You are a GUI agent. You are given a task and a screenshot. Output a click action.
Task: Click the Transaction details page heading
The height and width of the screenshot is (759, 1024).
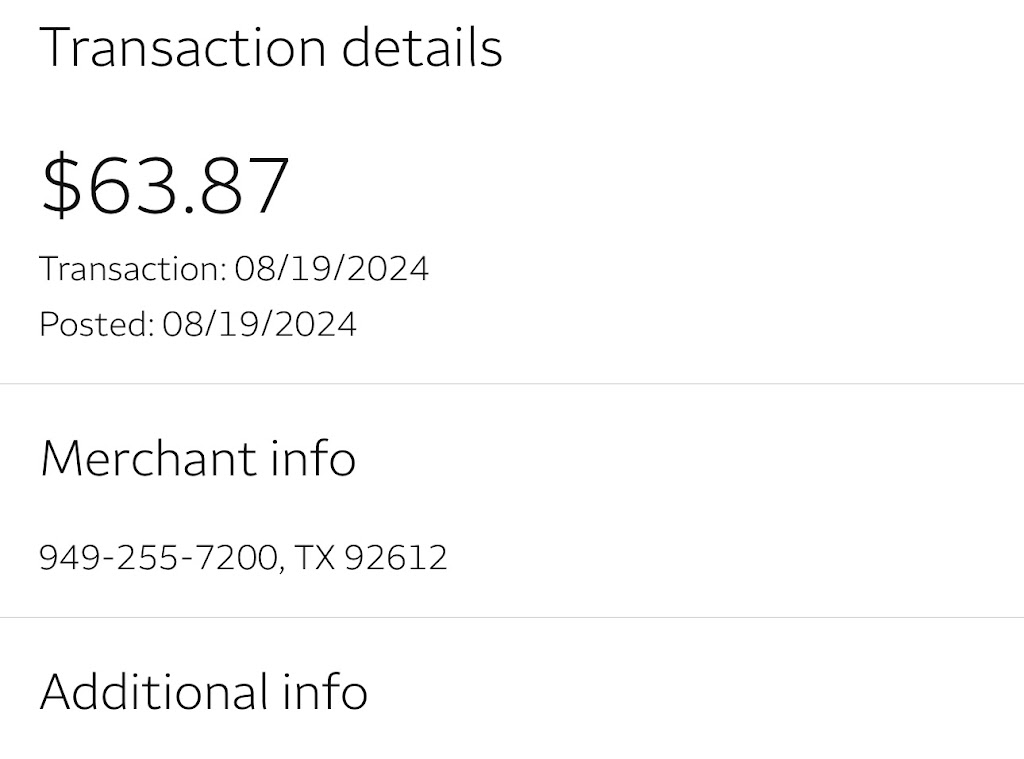coord(270,47)
